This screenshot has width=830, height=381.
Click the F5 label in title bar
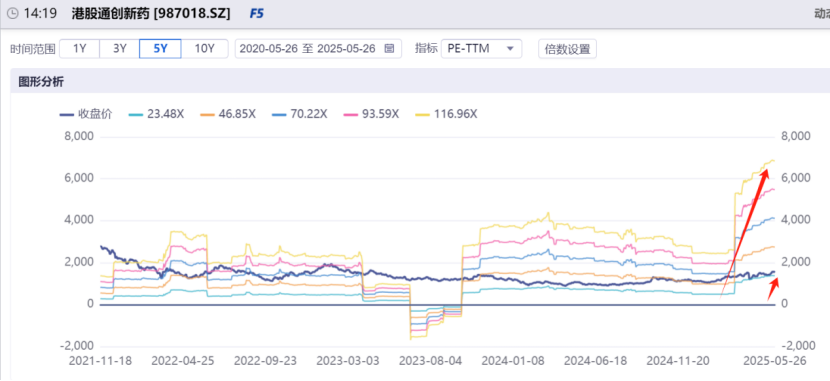[256, 14]
